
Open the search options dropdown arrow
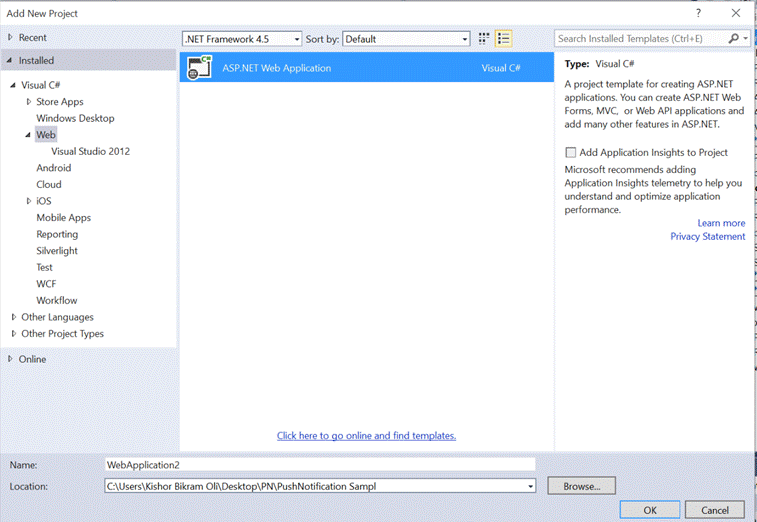point(746,38)
